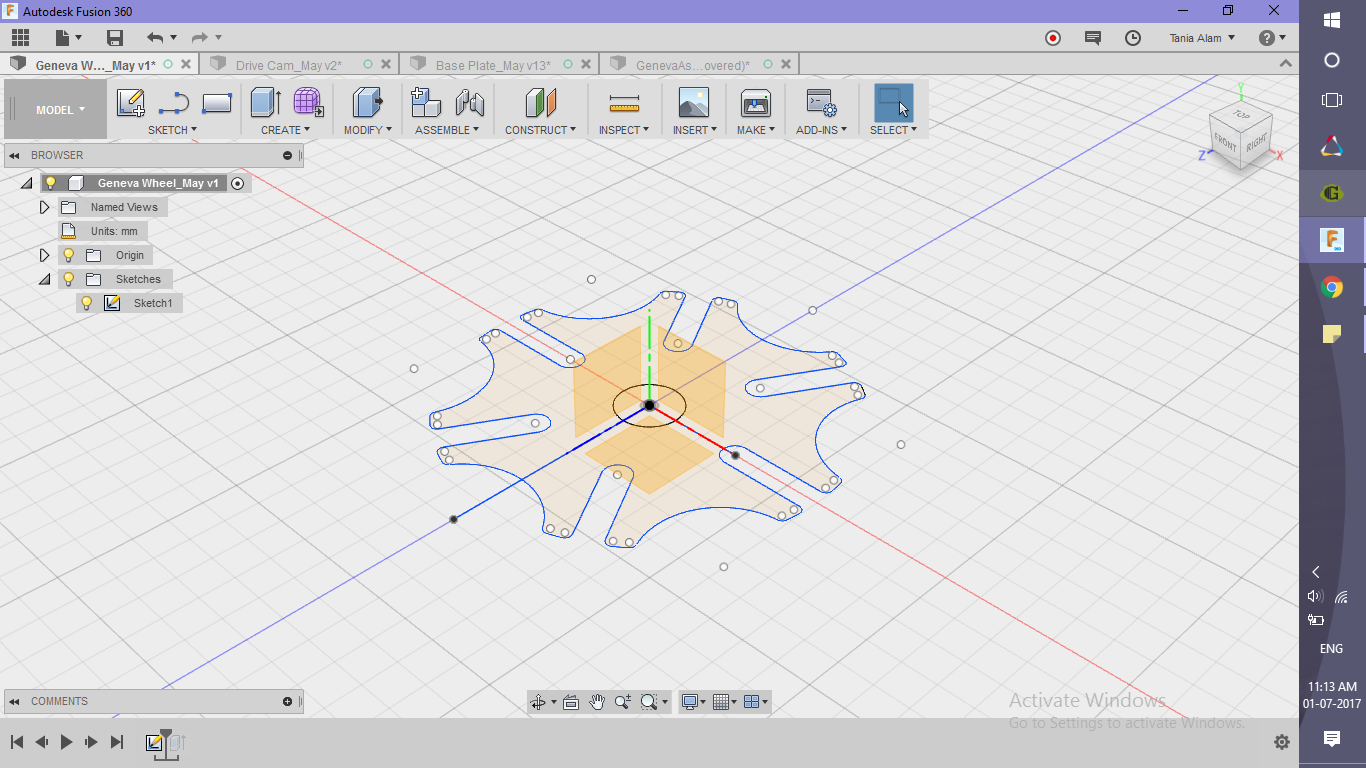The image size is (1366, 768).
Task: Click the Insert image icon
Action: coord(693,103)
